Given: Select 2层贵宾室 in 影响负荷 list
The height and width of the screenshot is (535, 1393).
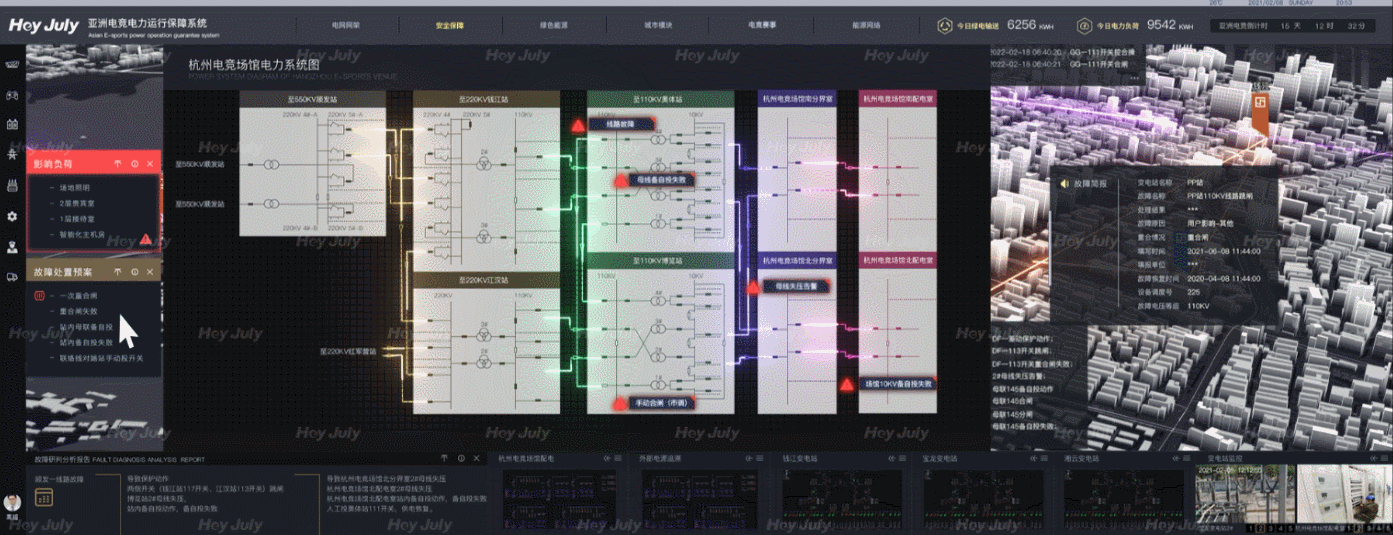Looking at the screenshot, I should (75, 203).
